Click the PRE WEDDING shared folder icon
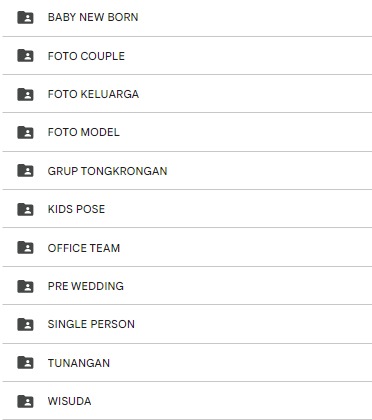Screen dimensions: 372x420 25,286
